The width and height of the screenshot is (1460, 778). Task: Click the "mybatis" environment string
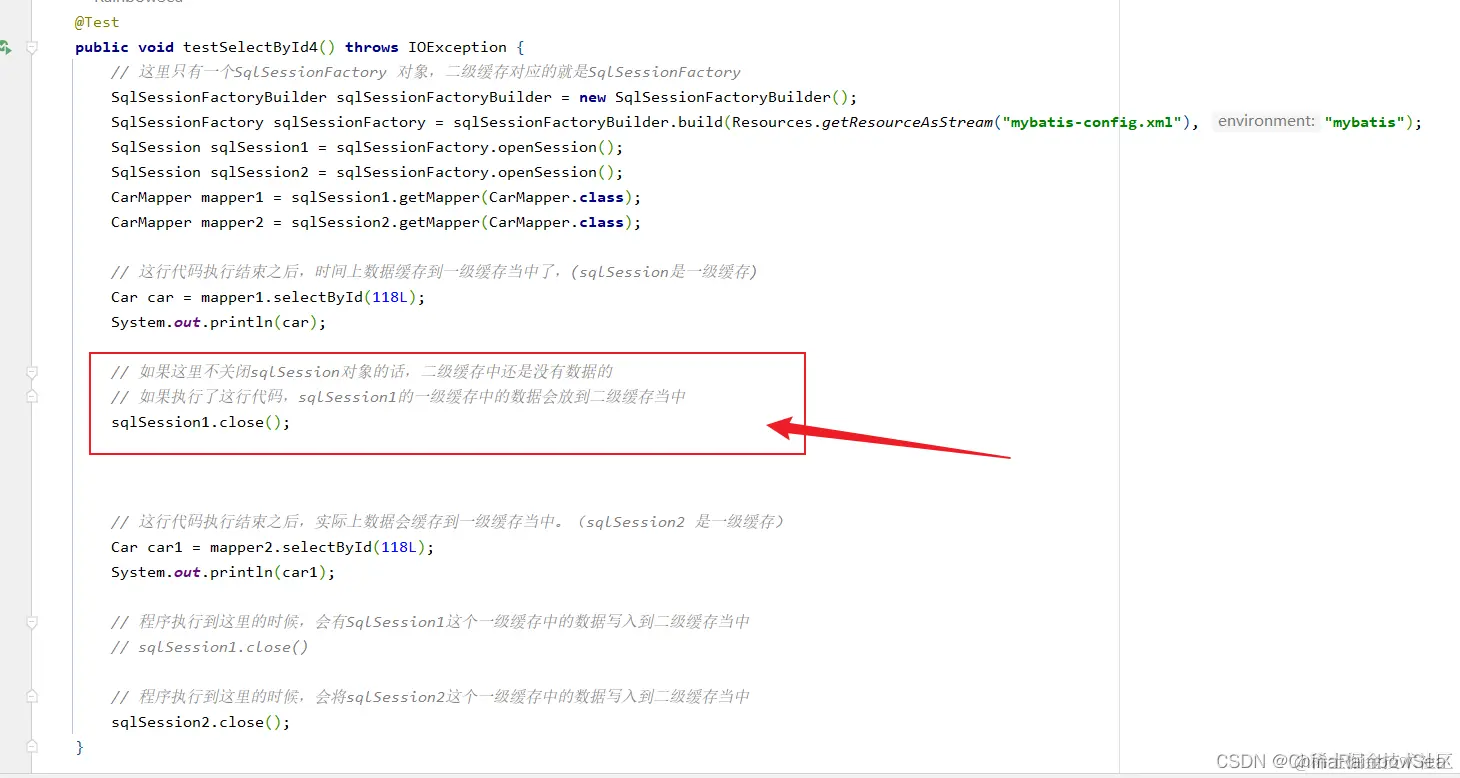point(1364,122)
